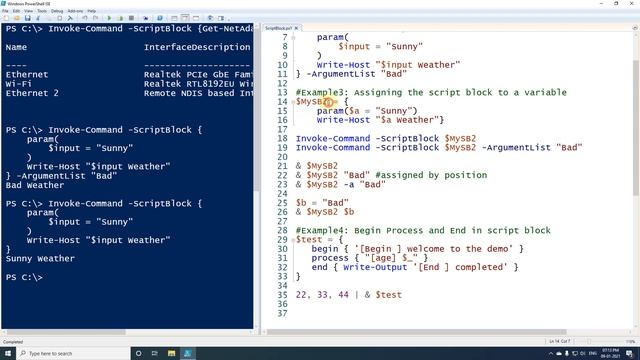640x360 pixels.
Task: Clear the console pane with the brush icon
Action: (70, 18)
